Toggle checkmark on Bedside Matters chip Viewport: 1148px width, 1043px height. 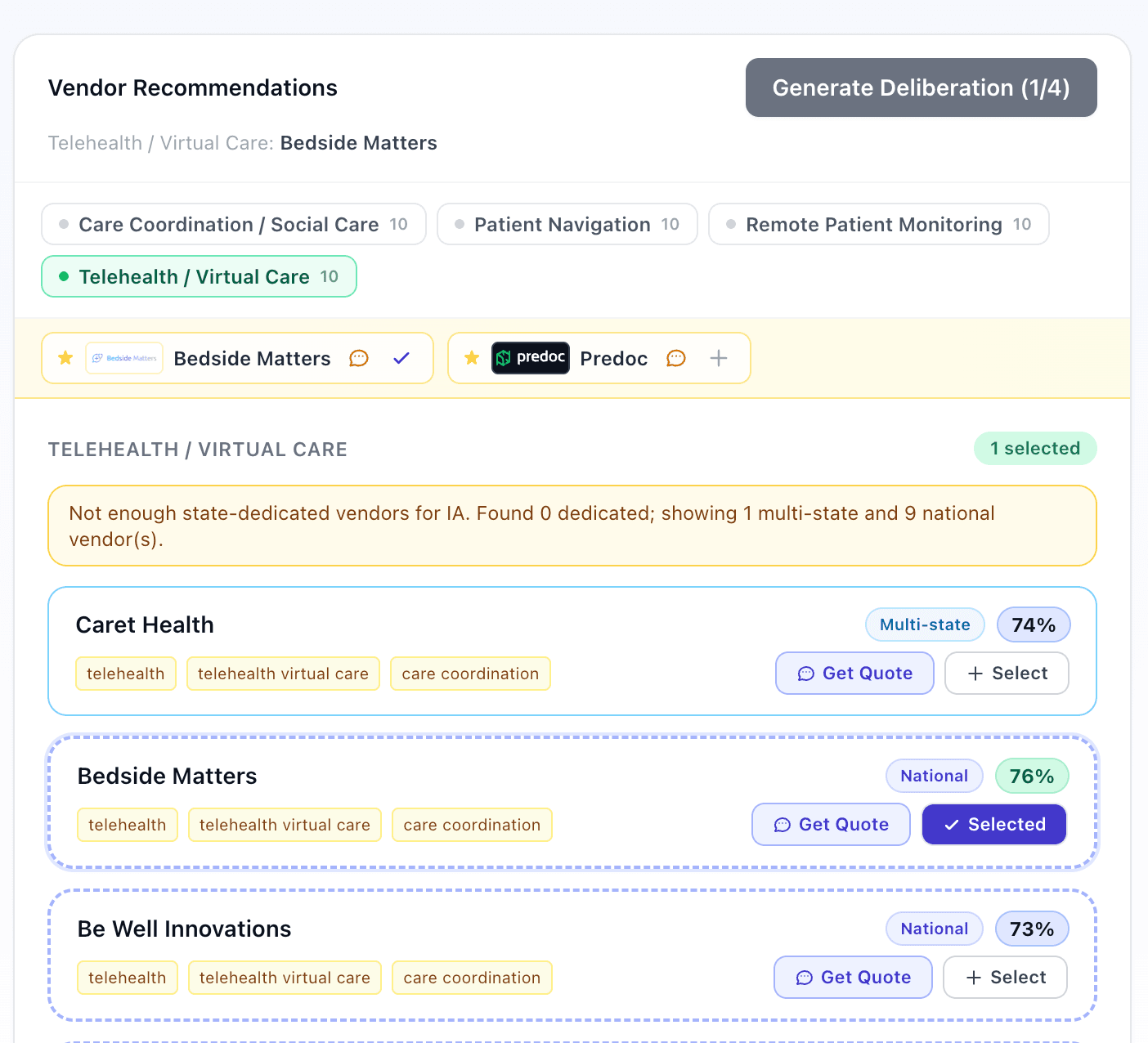click(x=401, y=358)
